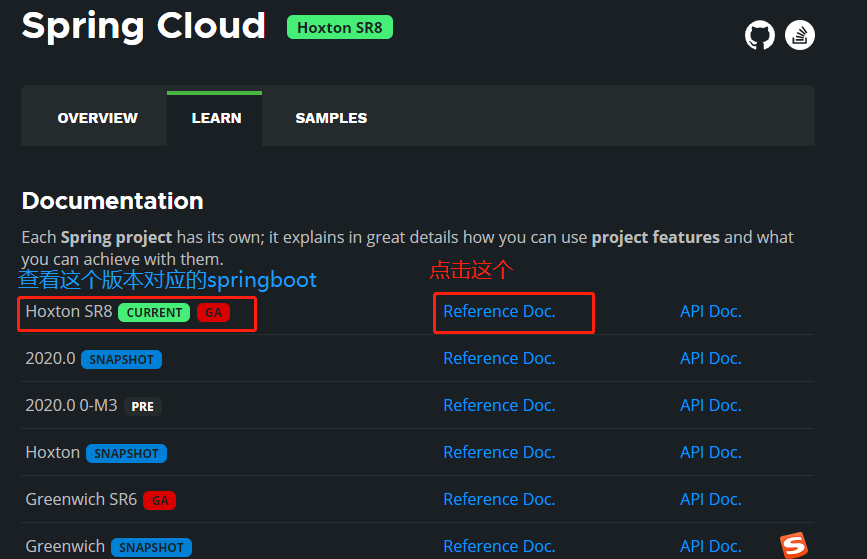This screenshot has width=867, height=559.
Task: Open API Doc. for Hoxton SNAPSHOT
Action: tap(711, 452)
